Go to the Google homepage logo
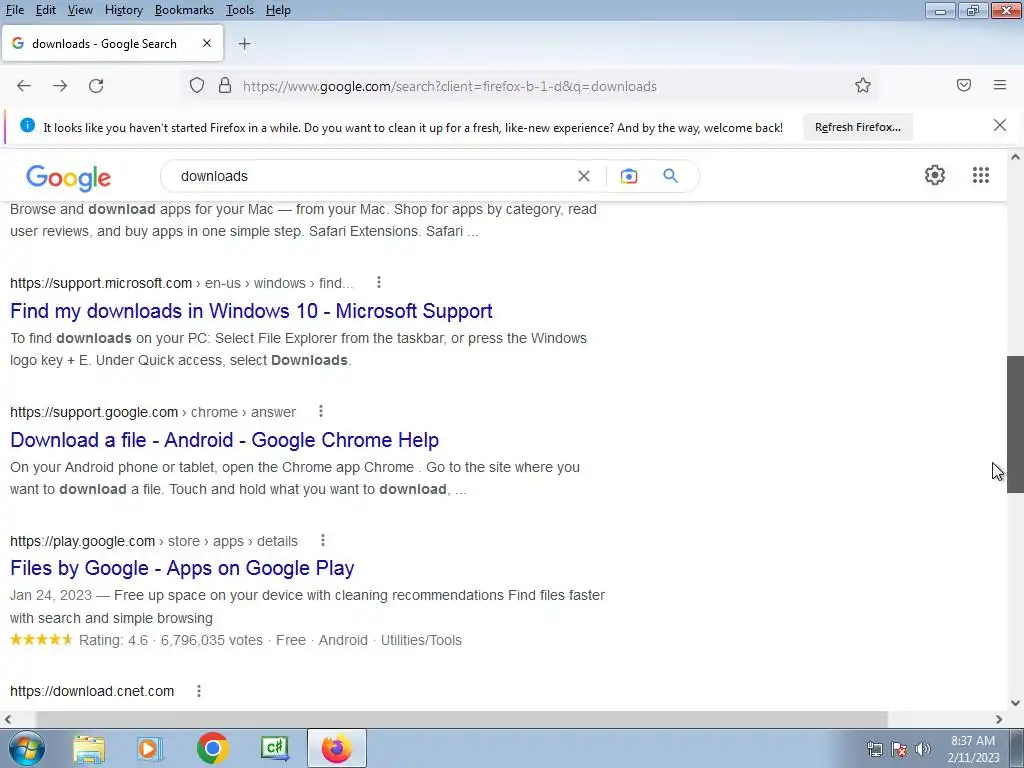Screen dimensions: 1024x768 click(69, 178)
